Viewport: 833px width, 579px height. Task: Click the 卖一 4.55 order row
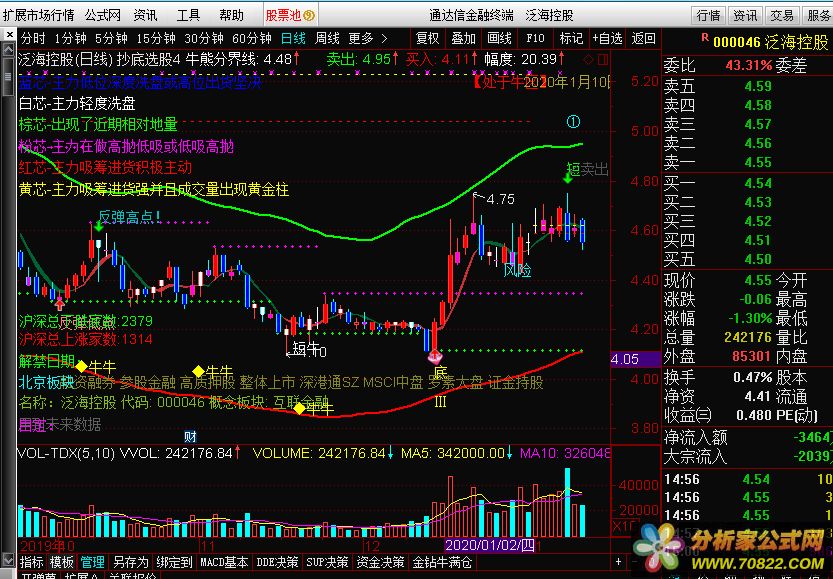(747, 162)
